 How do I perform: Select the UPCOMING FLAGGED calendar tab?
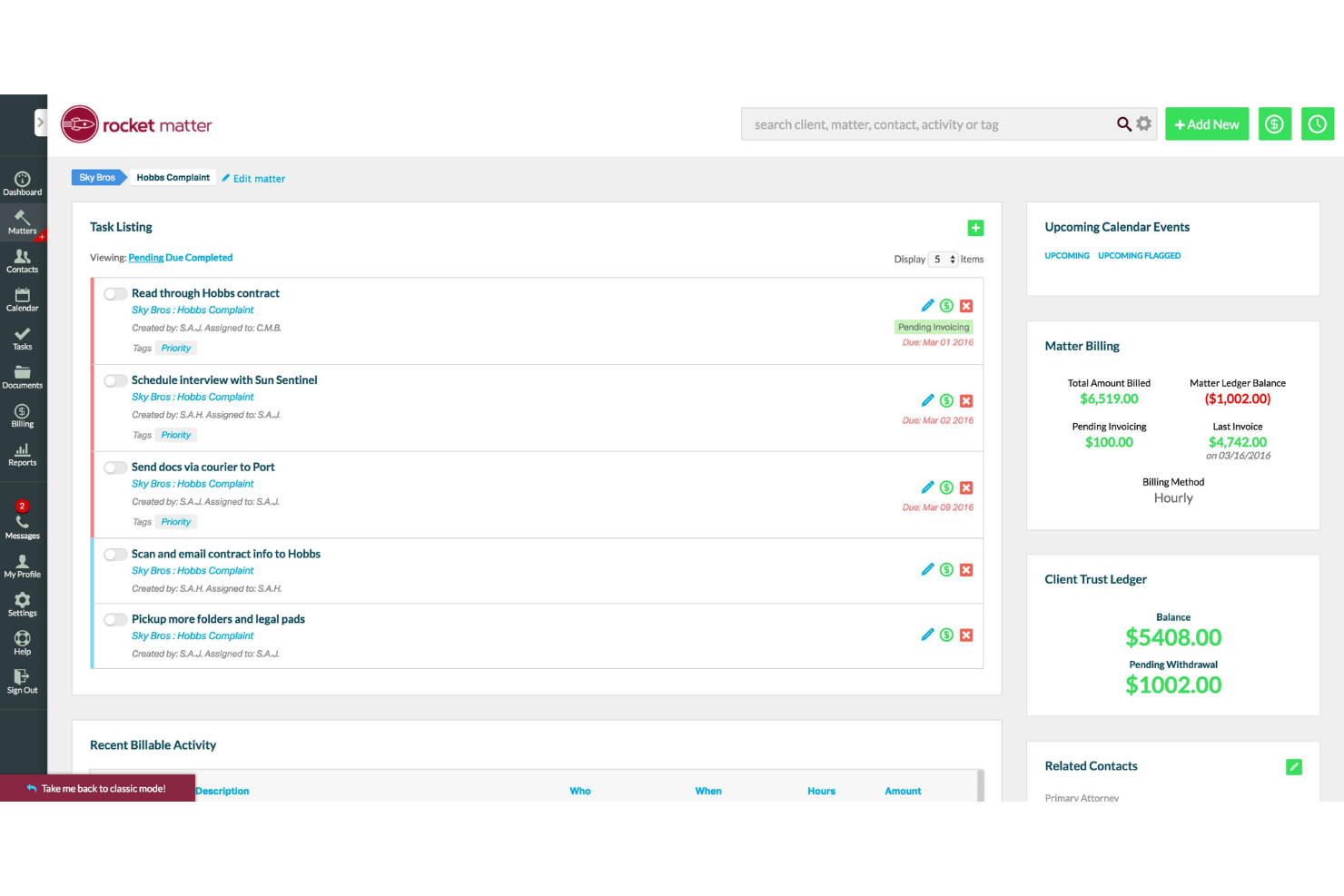coord(1139,255)
